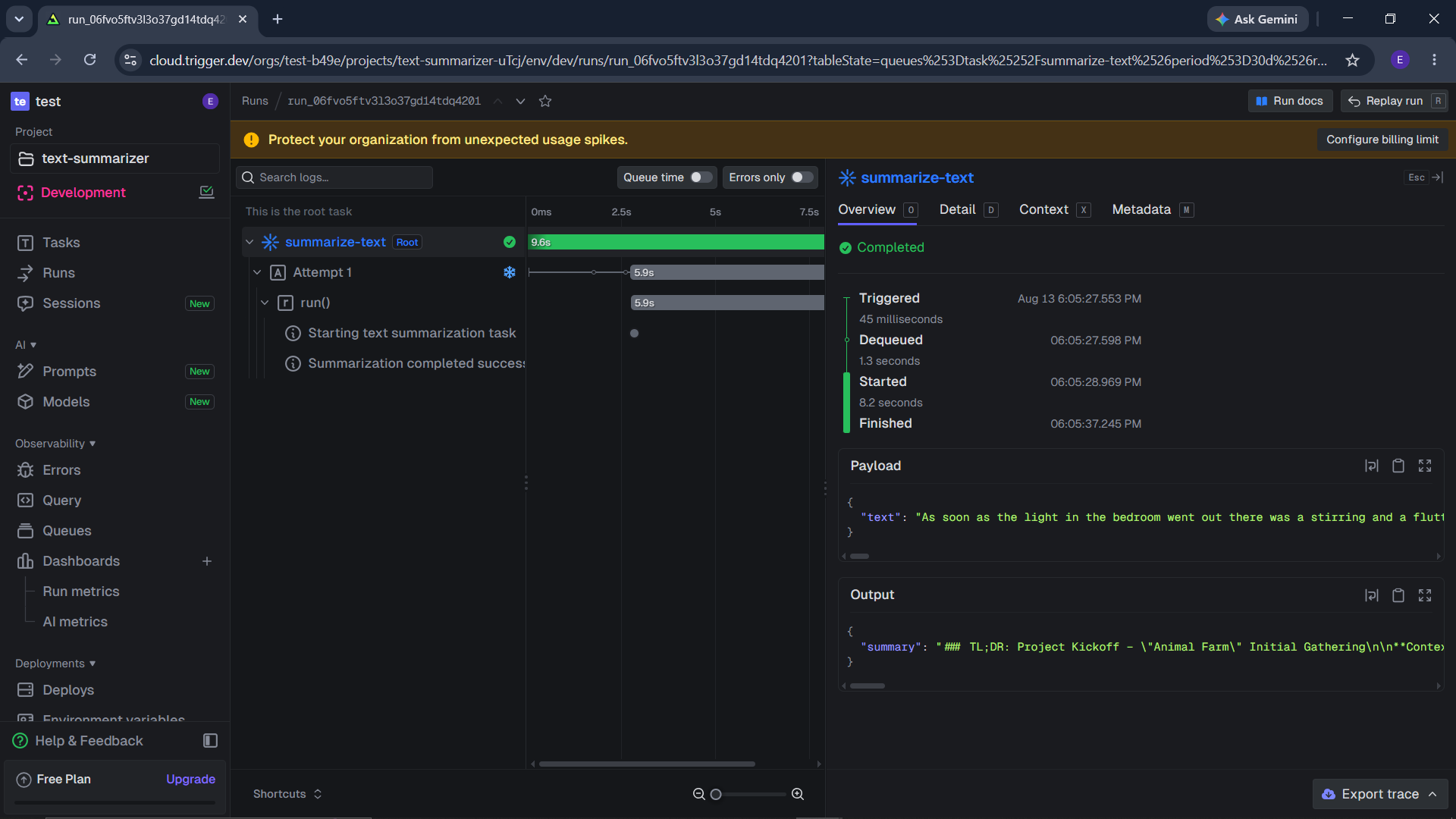
Task: Toggle Errors only switch
Action: (x=802, y=177)
